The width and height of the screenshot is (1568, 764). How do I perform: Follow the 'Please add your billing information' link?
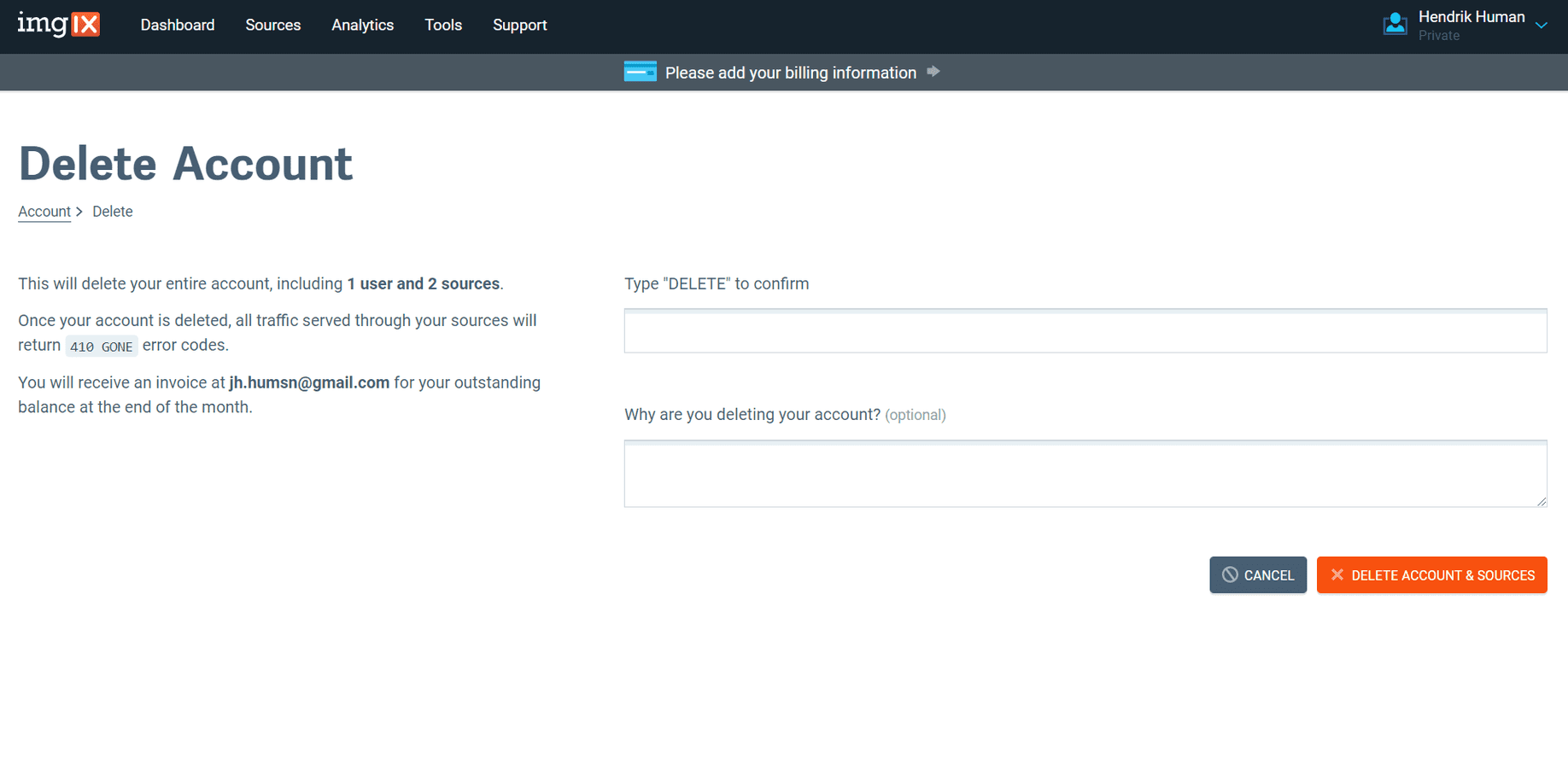[791, 73]
